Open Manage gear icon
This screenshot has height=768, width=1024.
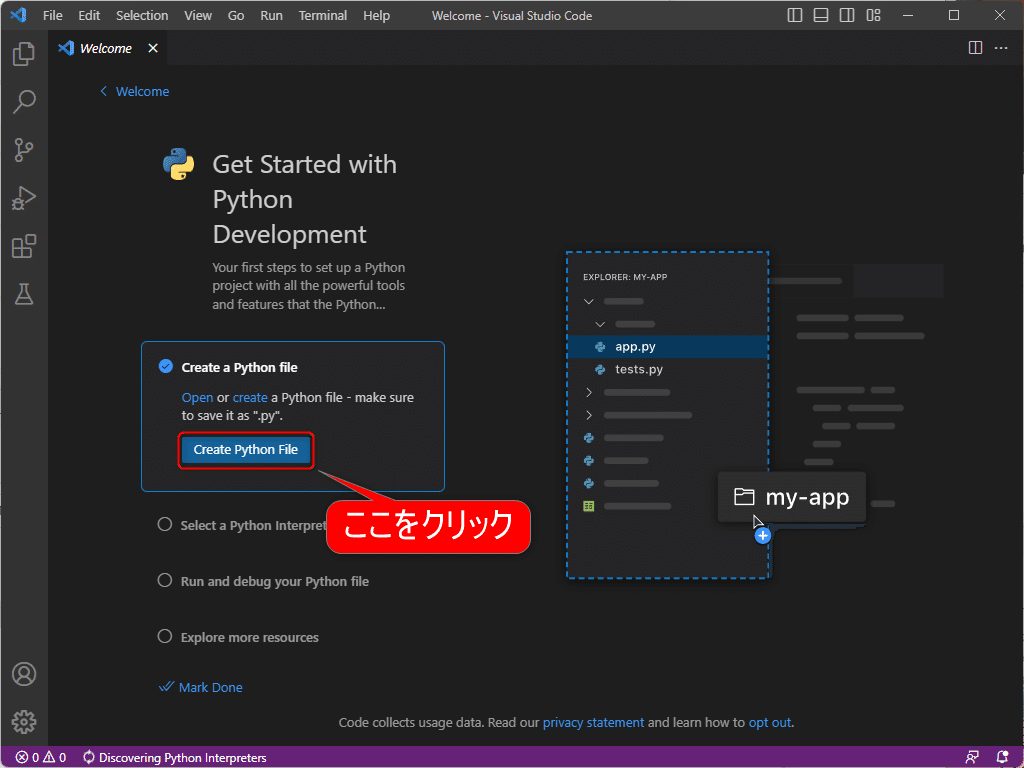[x=24, y=722]
